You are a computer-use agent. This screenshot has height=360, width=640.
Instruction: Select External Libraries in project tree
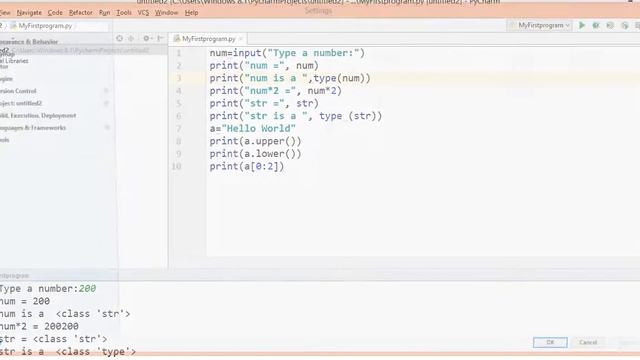pos(14,60)
